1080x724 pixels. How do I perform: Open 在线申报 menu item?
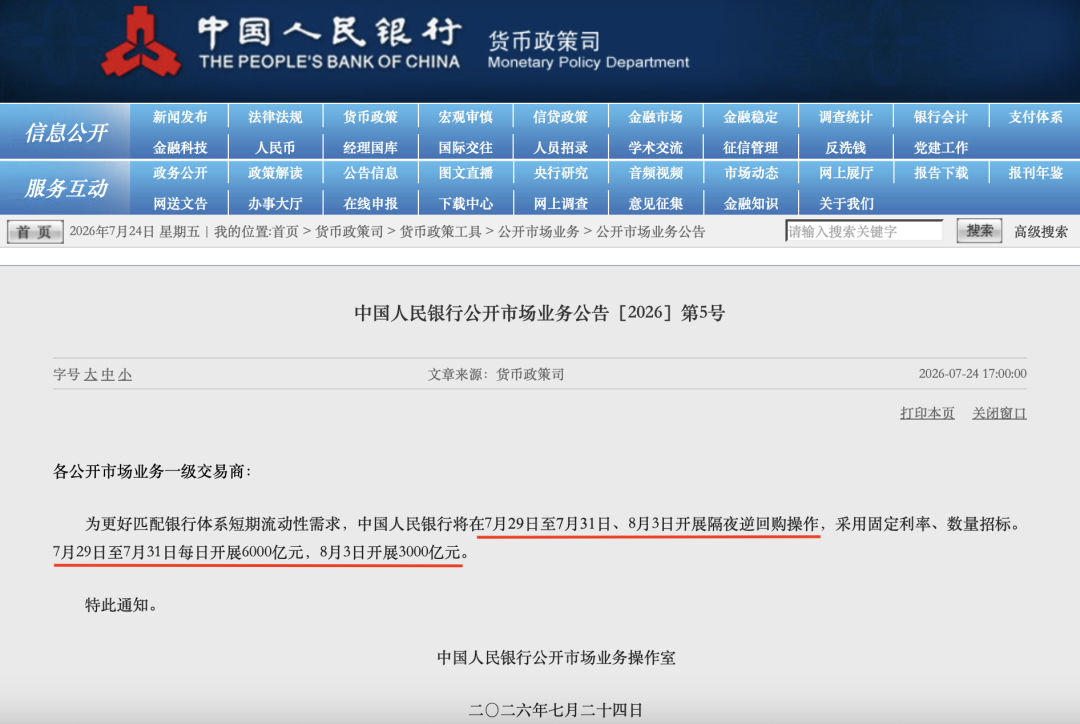click(x=371, y=203)
